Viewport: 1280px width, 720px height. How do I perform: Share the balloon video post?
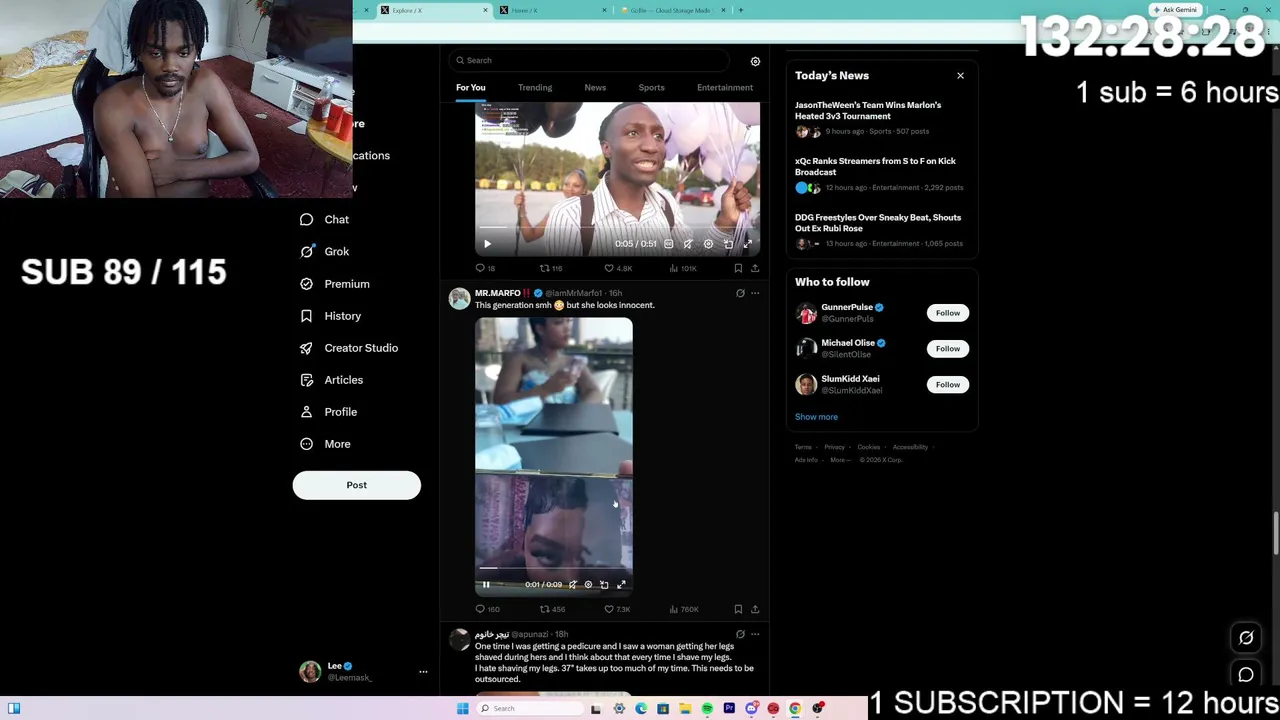tap(755, 268)
